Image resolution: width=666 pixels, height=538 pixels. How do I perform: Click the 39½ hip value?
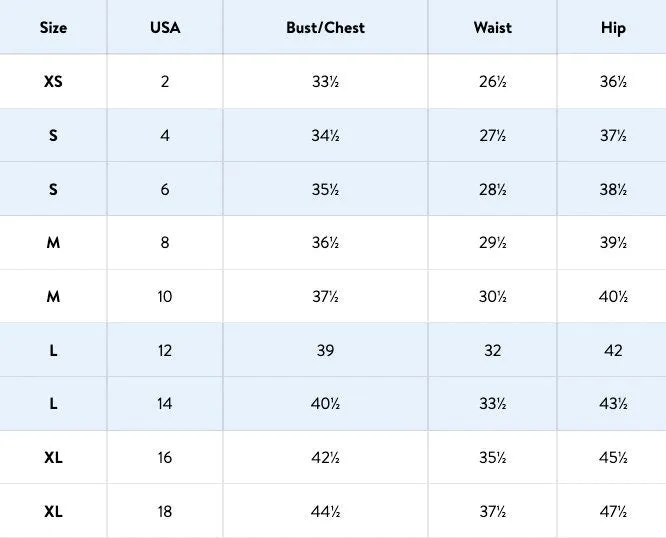[613, 242]
